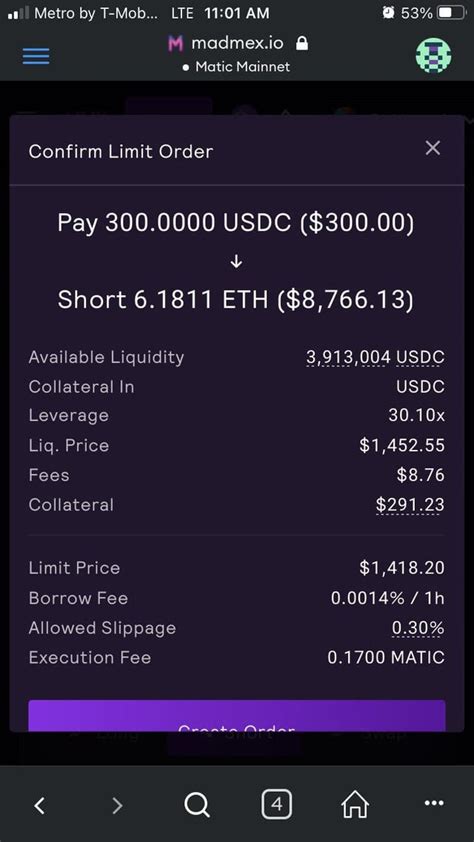Tap the Execution Fee 0.1700 MATIC value
This screenshot has width=474, height=842.
tap(386, 657)
